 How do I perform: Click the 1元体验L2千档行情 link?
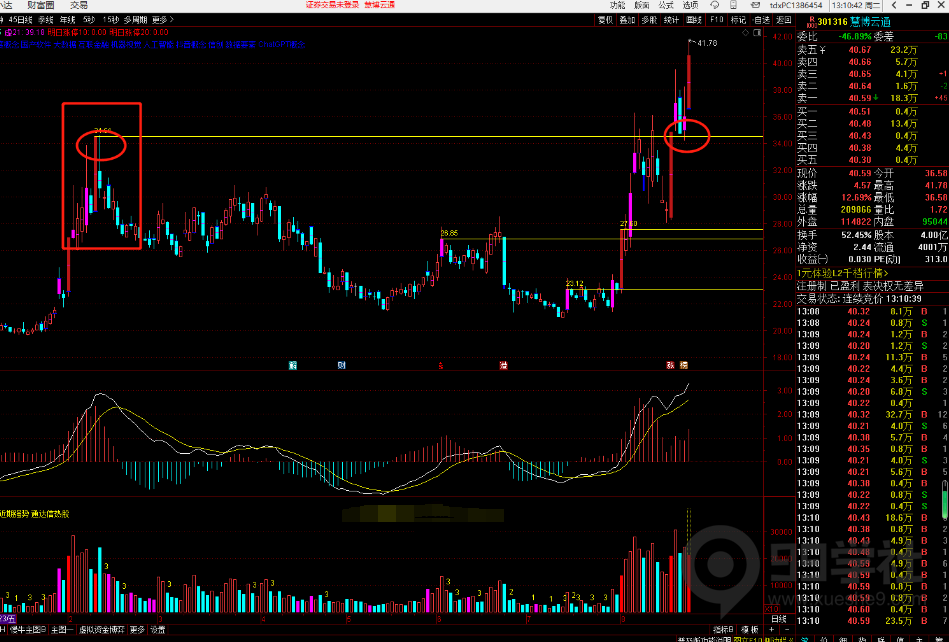(840, 272)
